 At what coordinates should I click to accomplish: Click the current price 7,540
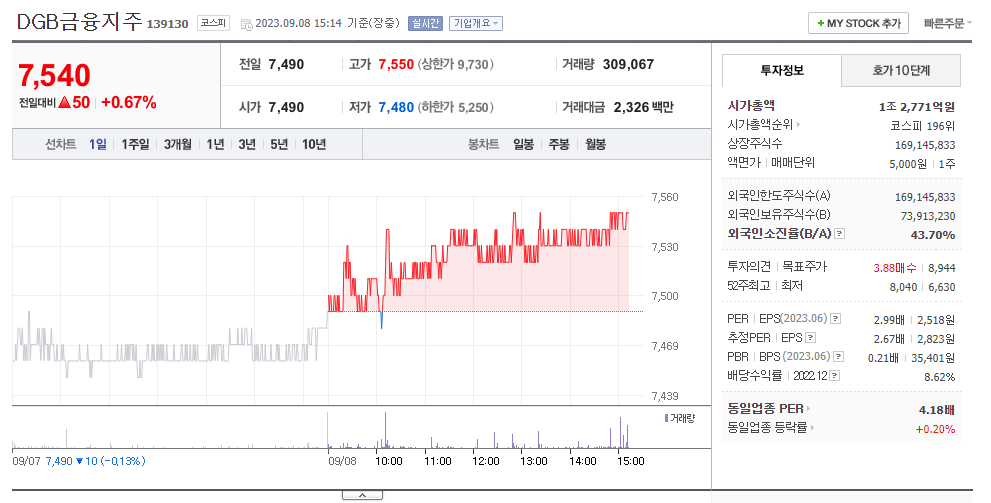54,75
